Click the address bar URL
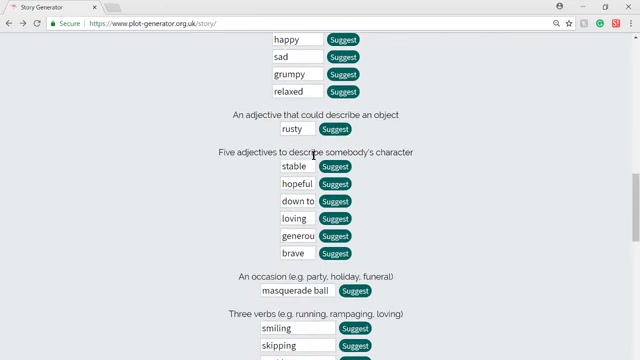The width and height of the screenshot is (640, 360). 153,24
